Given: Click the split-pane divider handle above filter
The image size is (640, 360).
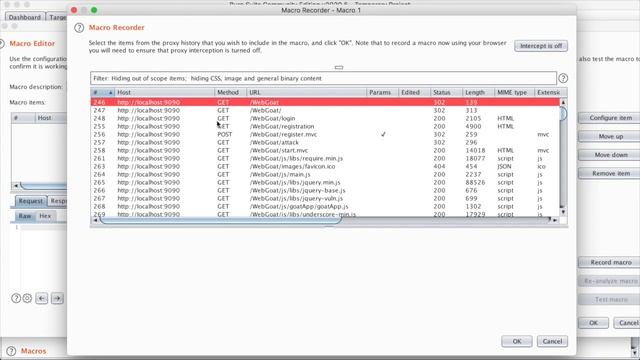Looking at the screenshot, I should pyautogui.click(x=339, y=67).
